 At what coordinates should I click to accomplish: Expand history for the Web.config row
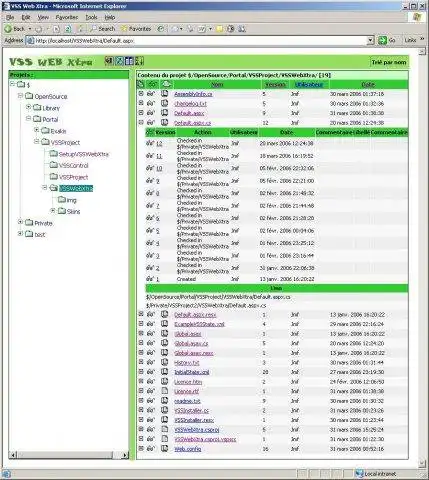pos(141,449)
